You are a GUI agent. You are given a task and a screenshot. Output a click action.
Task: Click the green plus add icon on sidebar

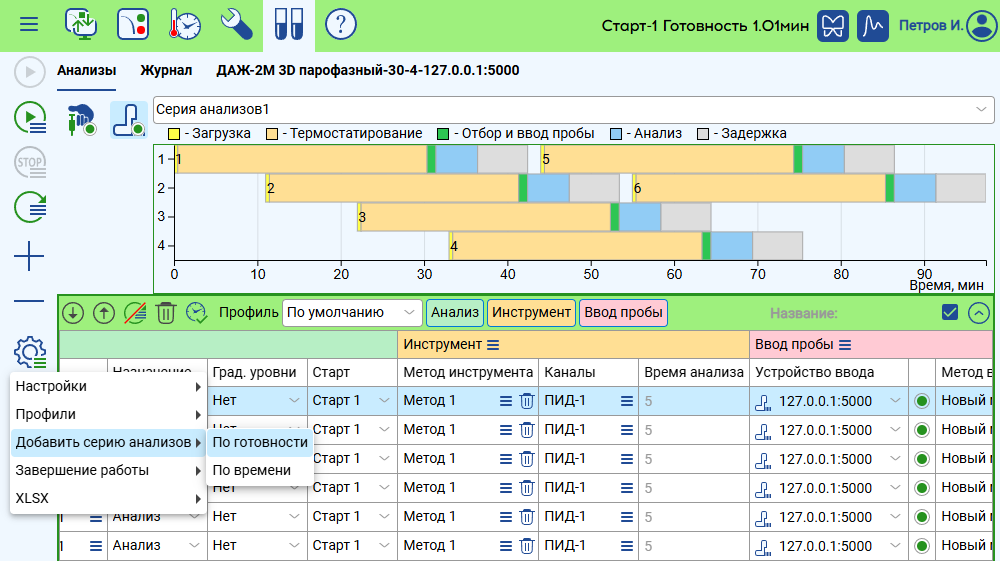29,257
